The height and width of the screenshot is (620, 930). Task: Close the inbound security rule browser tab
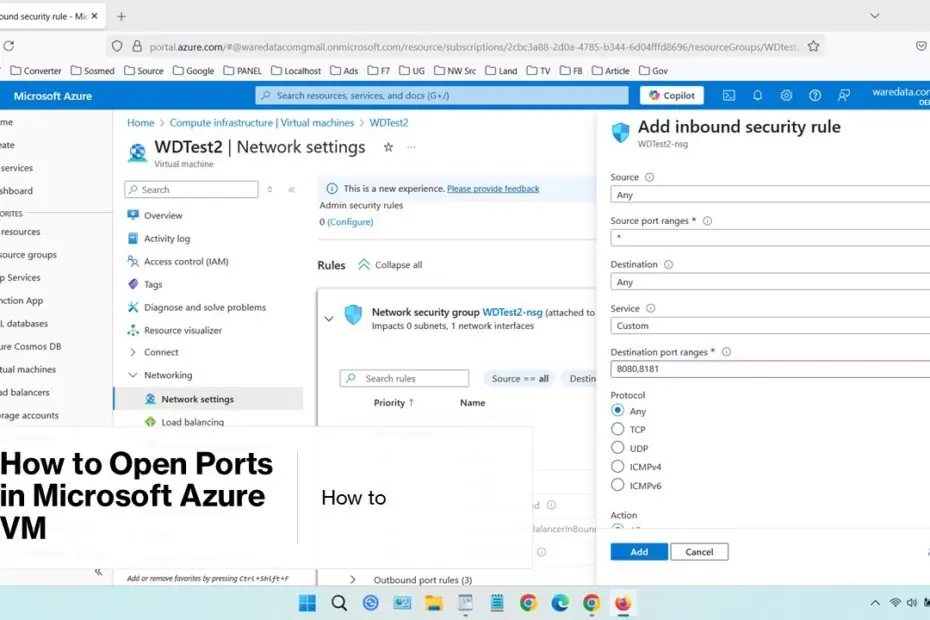point(94,16)
